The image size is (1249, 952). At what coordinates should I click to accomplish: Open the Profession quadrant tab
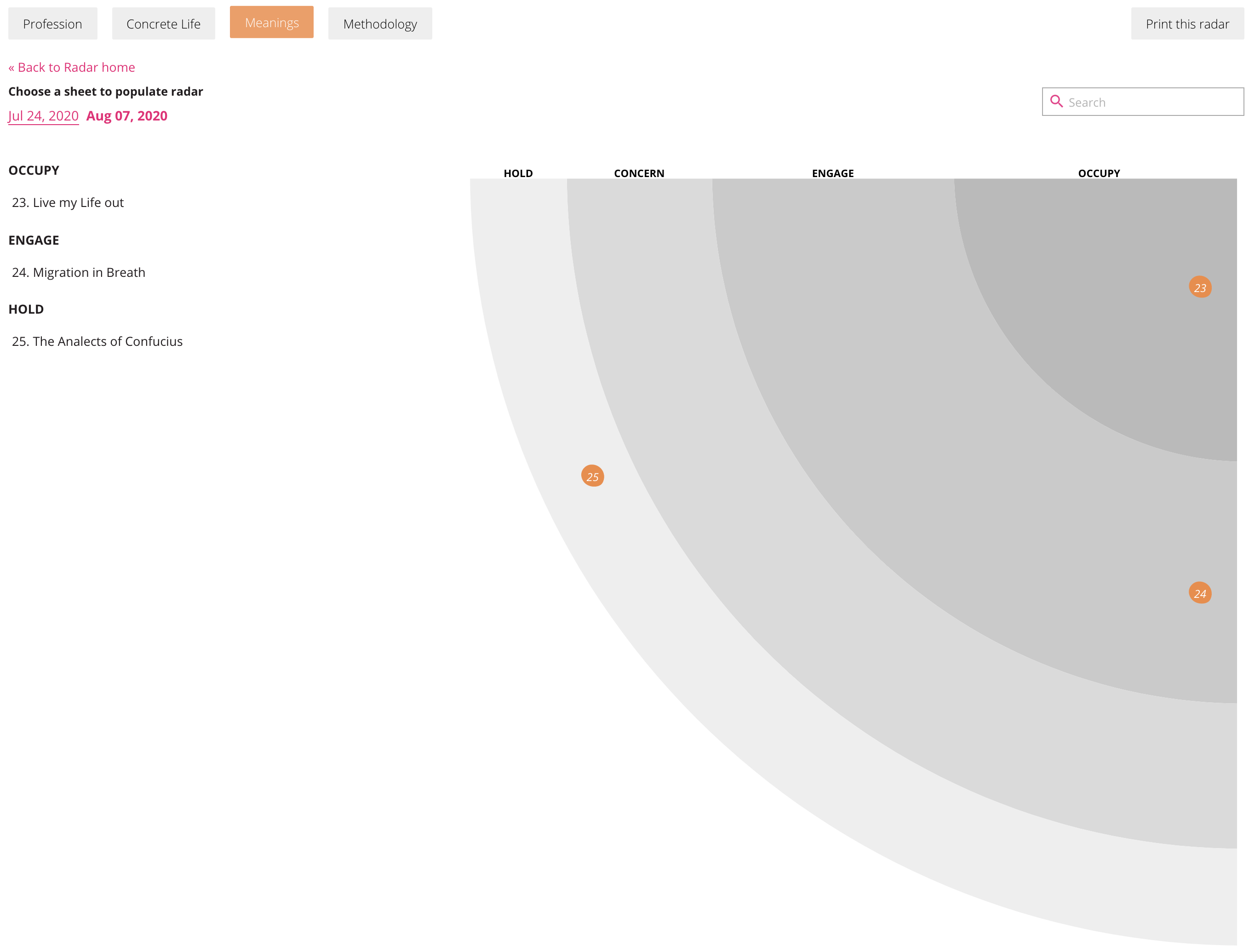click(x=53, y=24)
